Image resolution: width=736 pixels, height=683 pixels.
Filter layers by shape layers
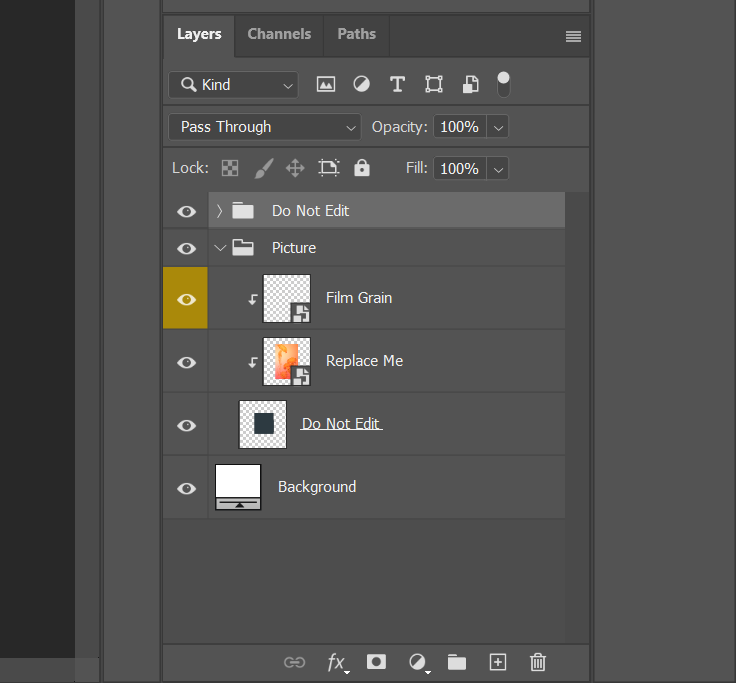tap(433, 85)
